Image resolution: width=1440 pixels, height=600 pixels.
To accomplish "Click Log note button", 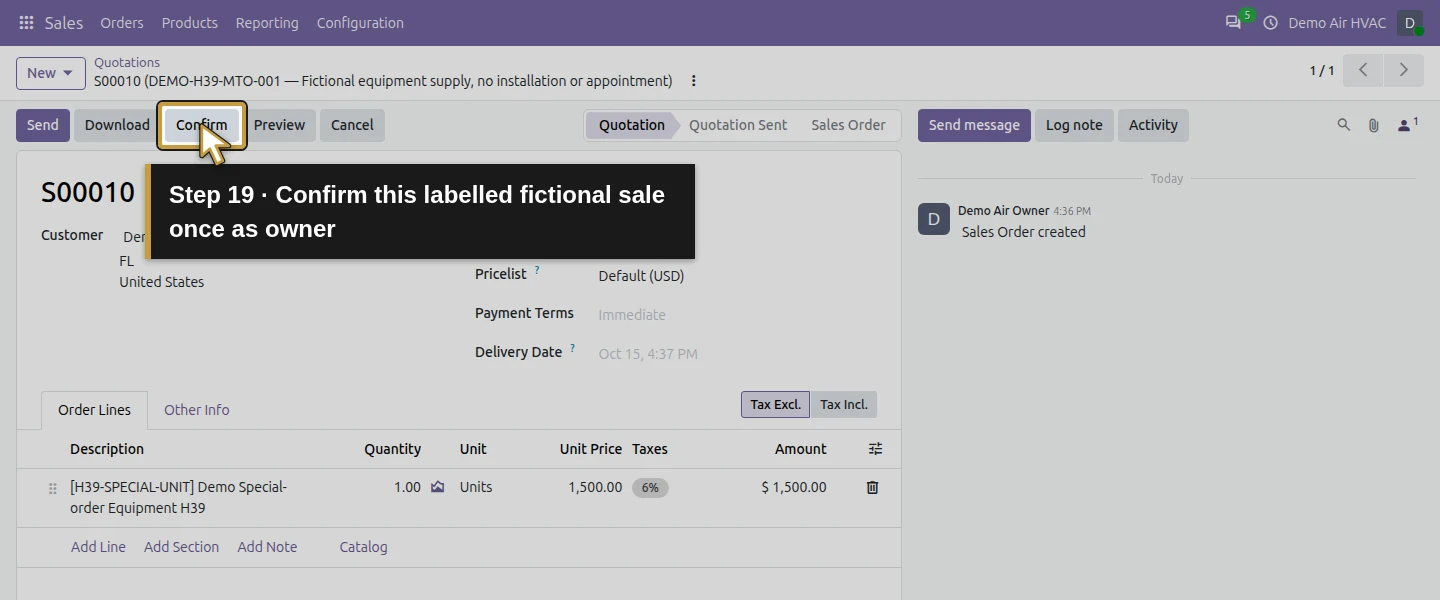I will (x=1074, y=125).
